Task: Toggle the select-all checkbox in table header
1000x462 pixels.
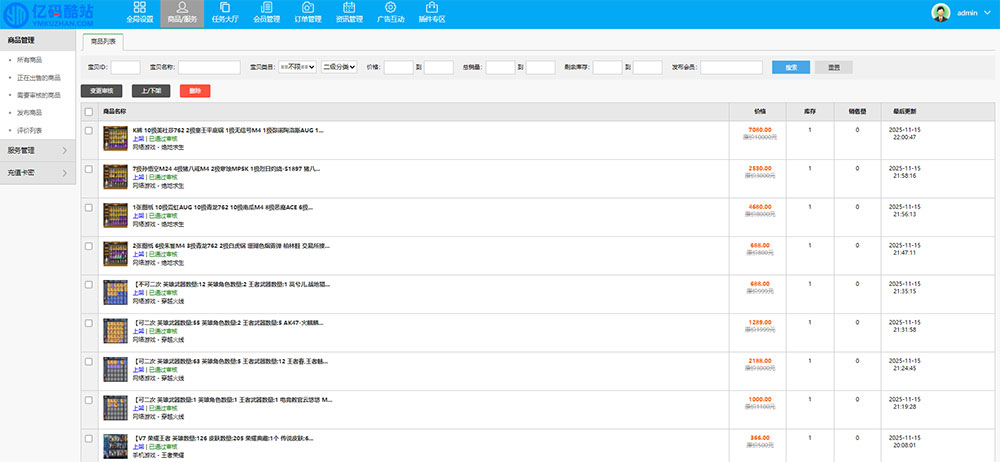Action: point(89,111)
